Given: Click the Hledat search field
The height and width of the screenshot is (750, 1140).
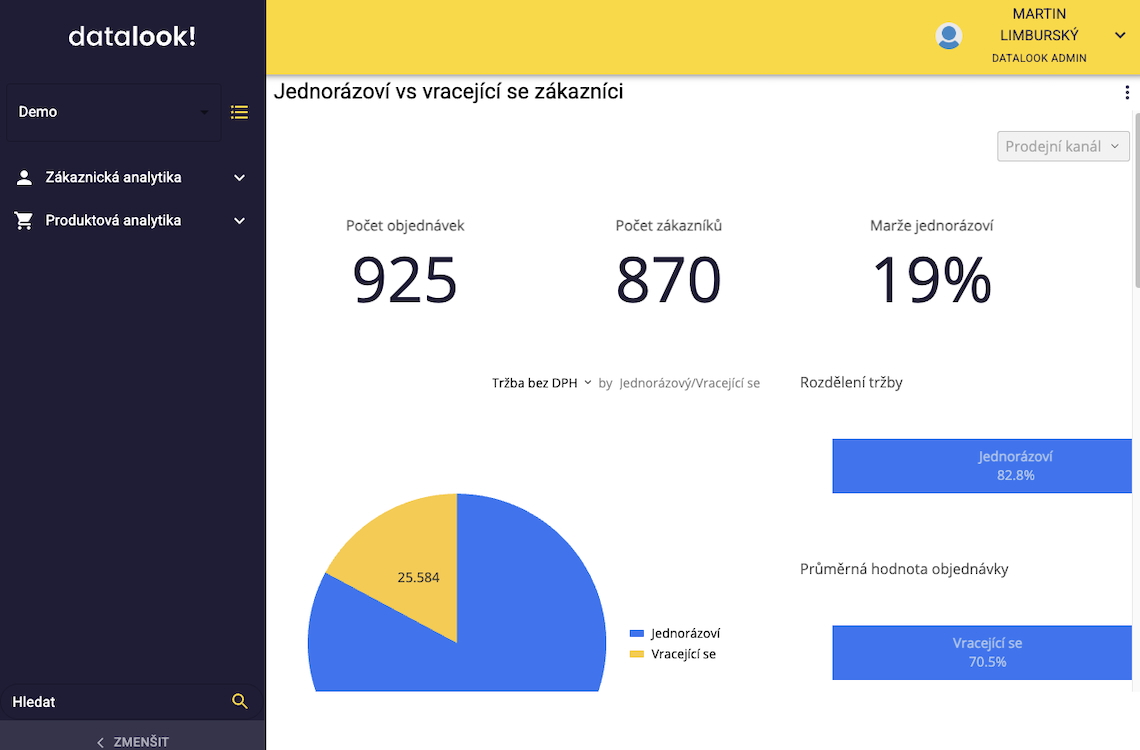Looking at the screenshot, I should pos(131,701).
